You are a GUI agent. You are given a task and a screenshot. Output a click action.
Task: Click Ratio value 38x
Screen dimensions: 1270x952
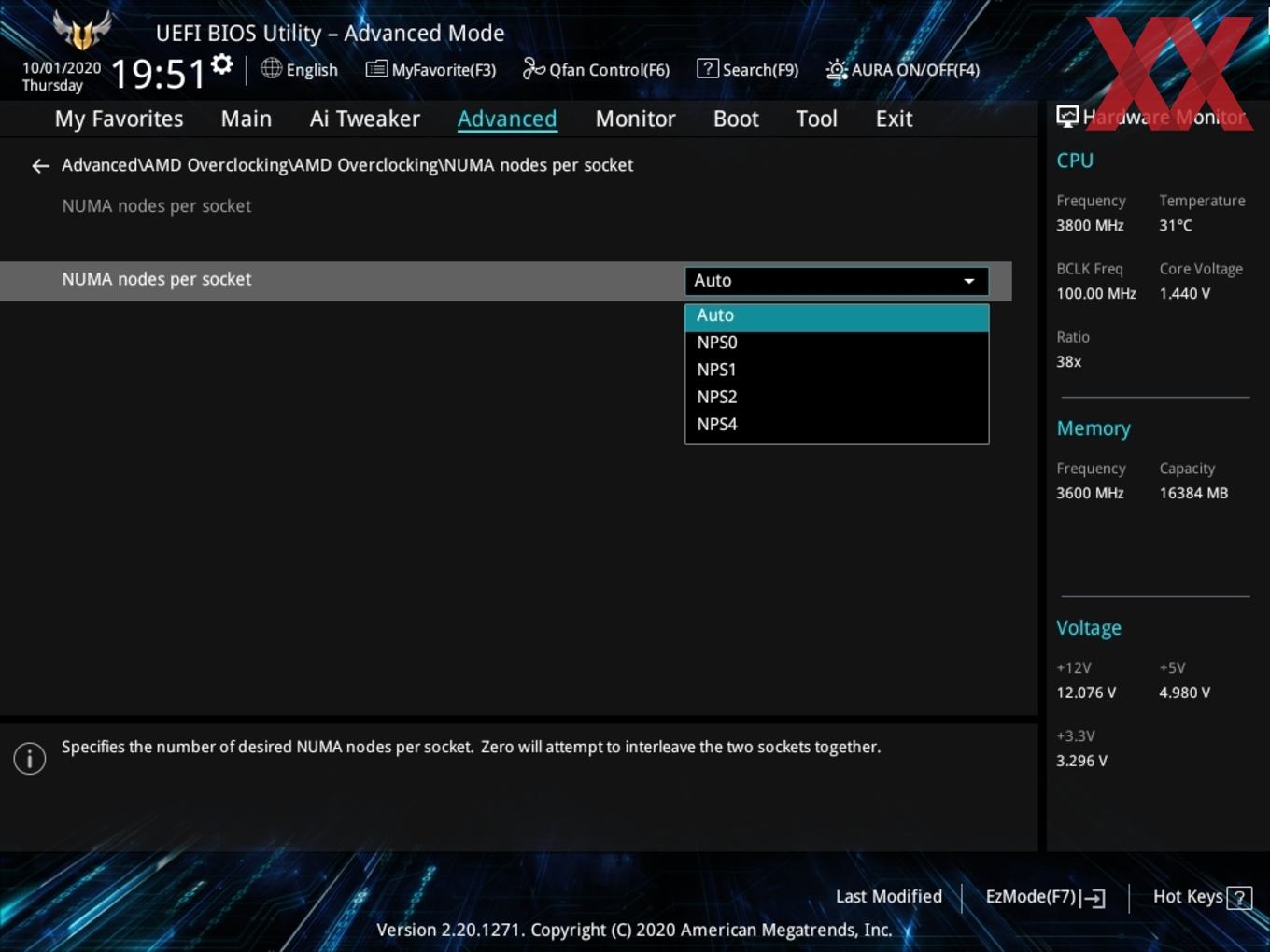pyautogui.click(x=1068, y=362)
